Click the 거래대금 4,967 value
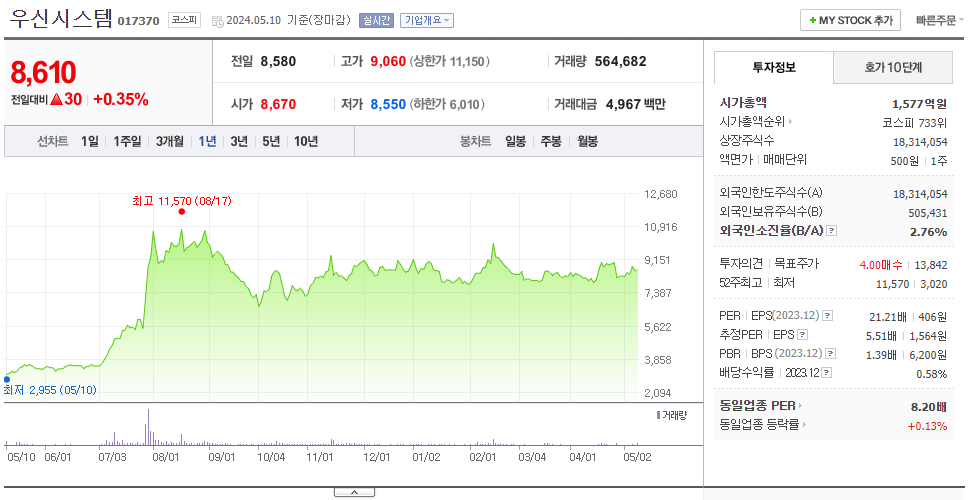Image resolution: width=968 pixels, height=500 pixels. pos(624,104)
